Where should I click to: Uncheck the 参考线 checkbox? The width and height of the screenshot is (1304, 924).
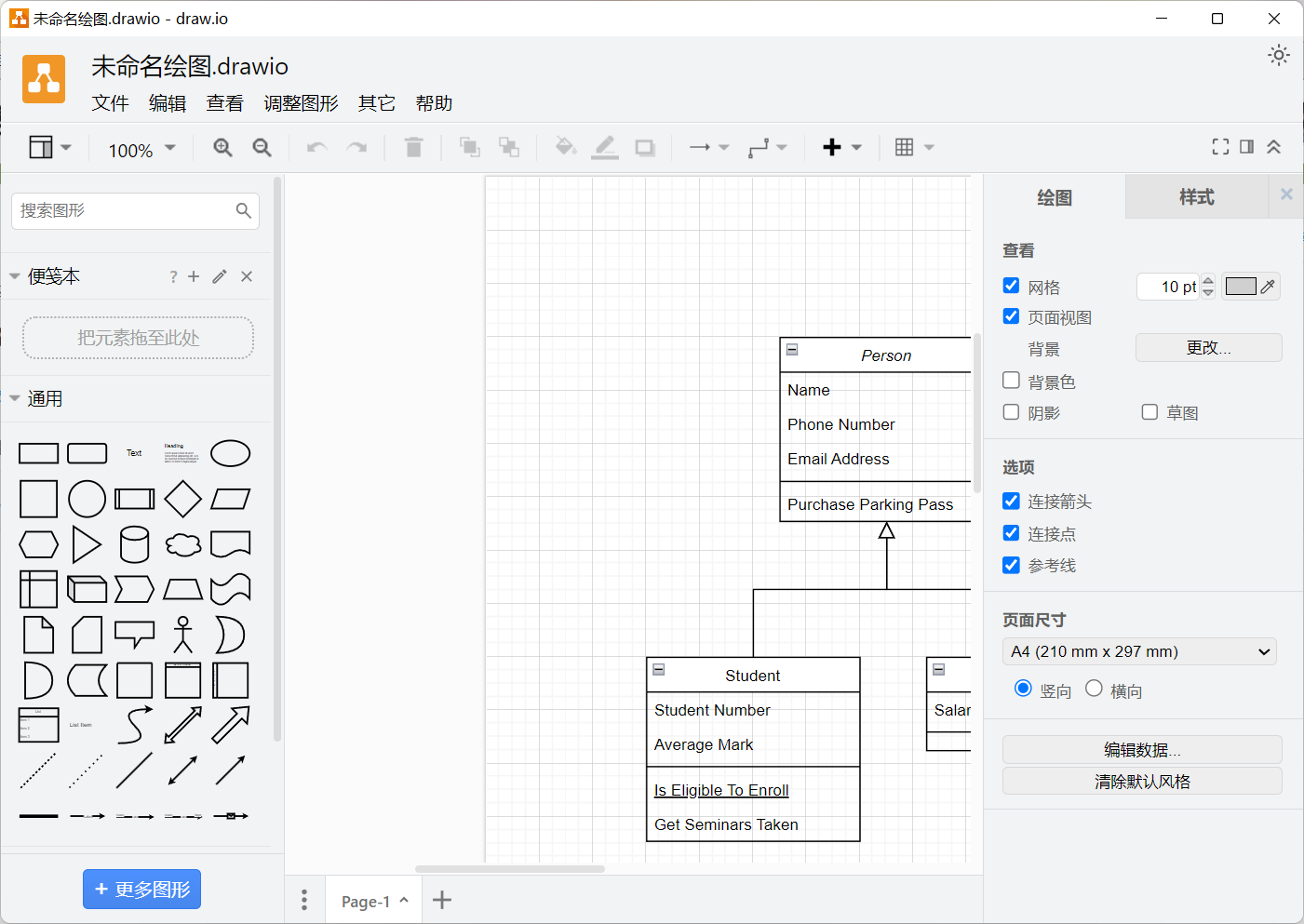tap(1011, 564)
